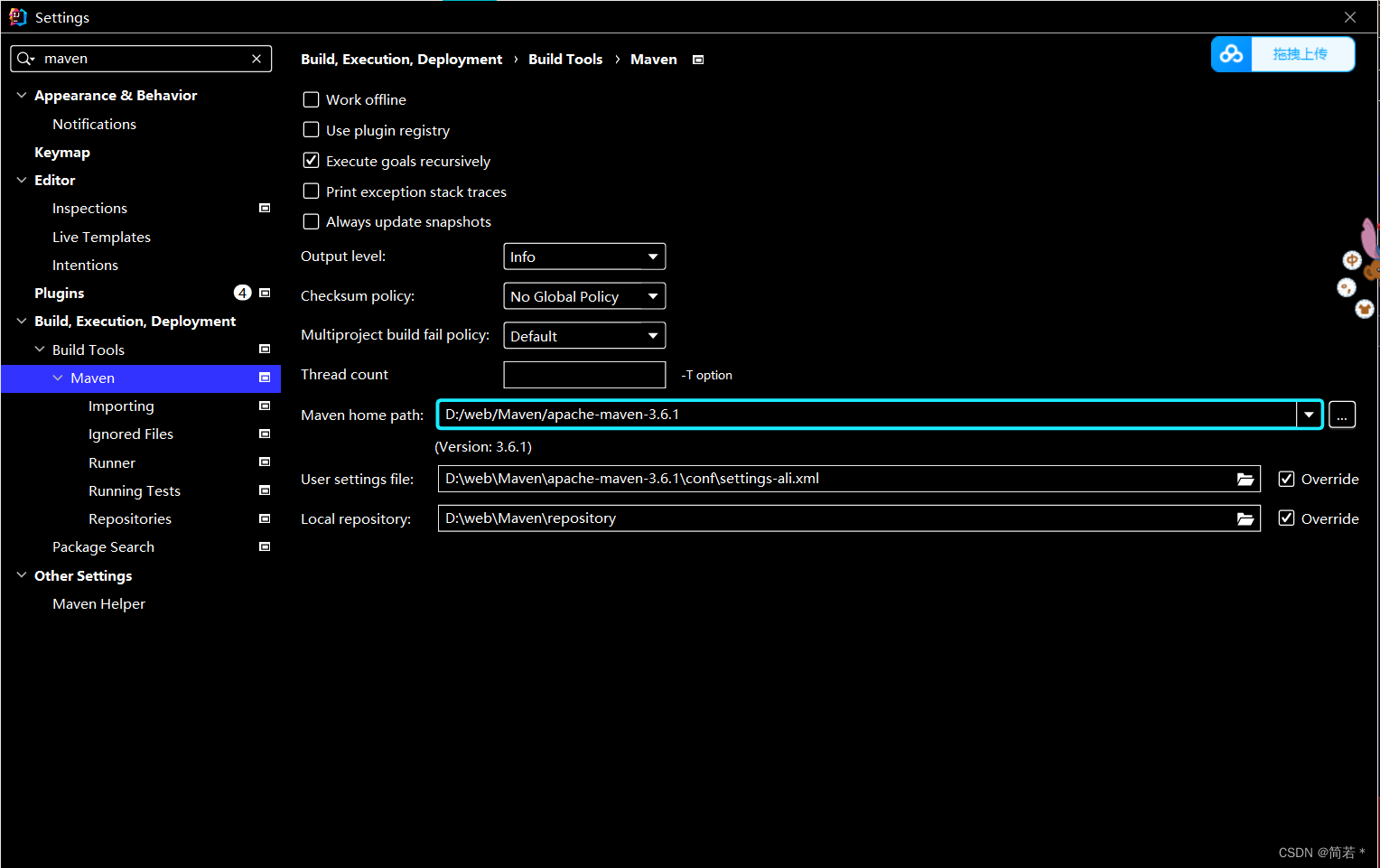
Task: Open the Importing settings page
Action: [121, 406]
